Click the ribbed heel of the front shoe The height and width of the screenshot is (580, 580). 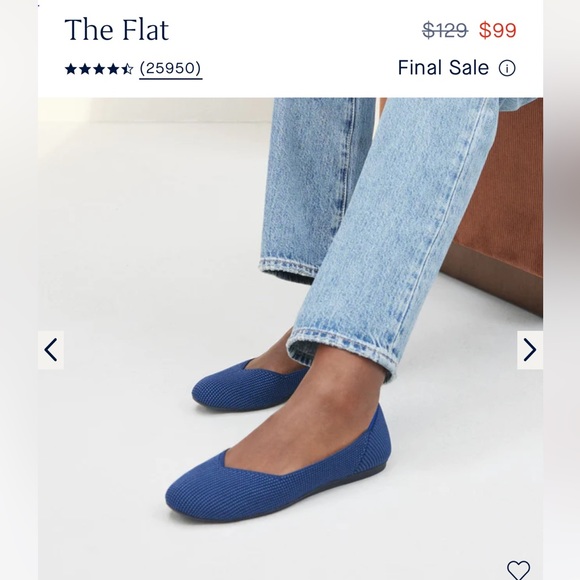click(x=374, y=451)
